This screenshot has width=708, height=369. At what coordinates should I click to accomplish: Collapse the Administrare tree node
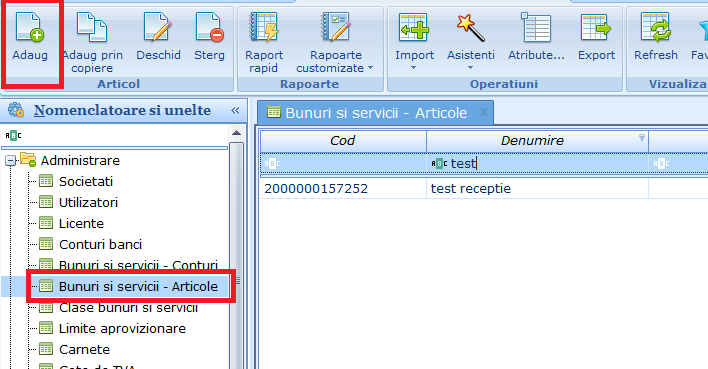(10, 160)
